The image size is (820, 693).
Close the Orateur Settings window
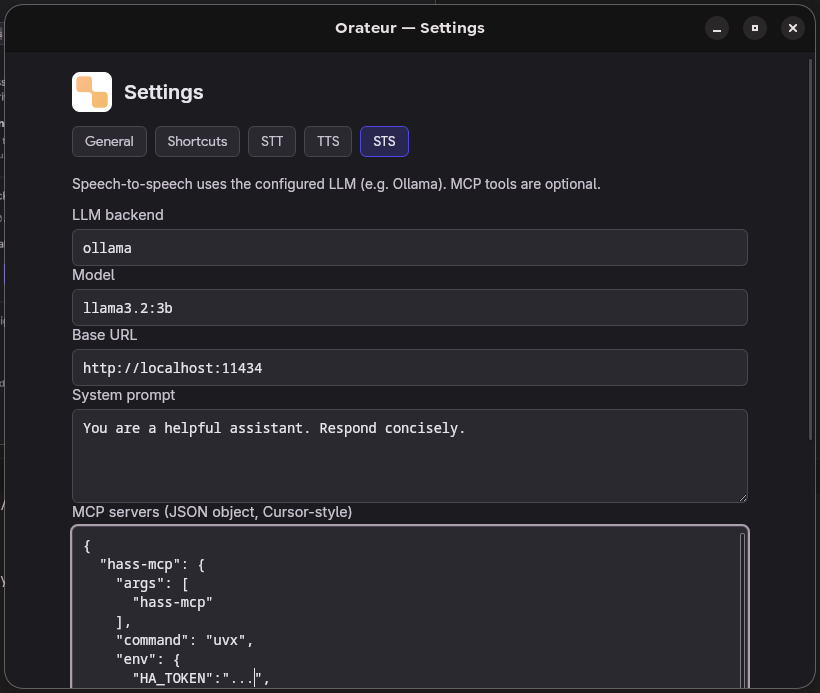[x=793, y=28]
